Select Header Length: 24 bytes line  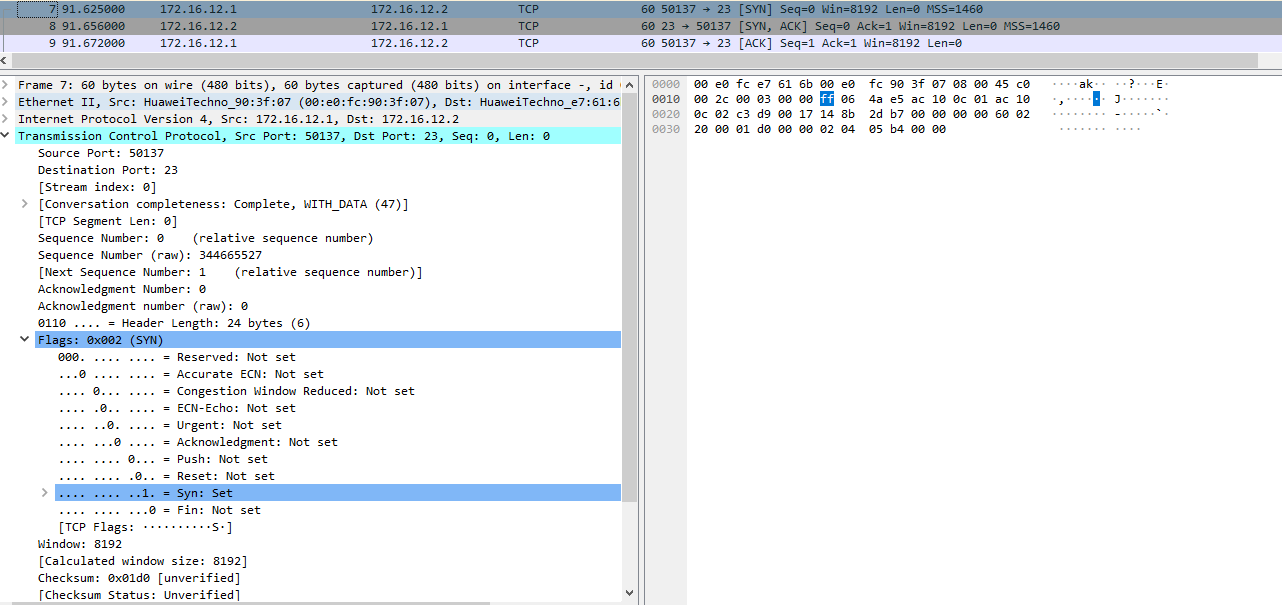click(174, 323)
